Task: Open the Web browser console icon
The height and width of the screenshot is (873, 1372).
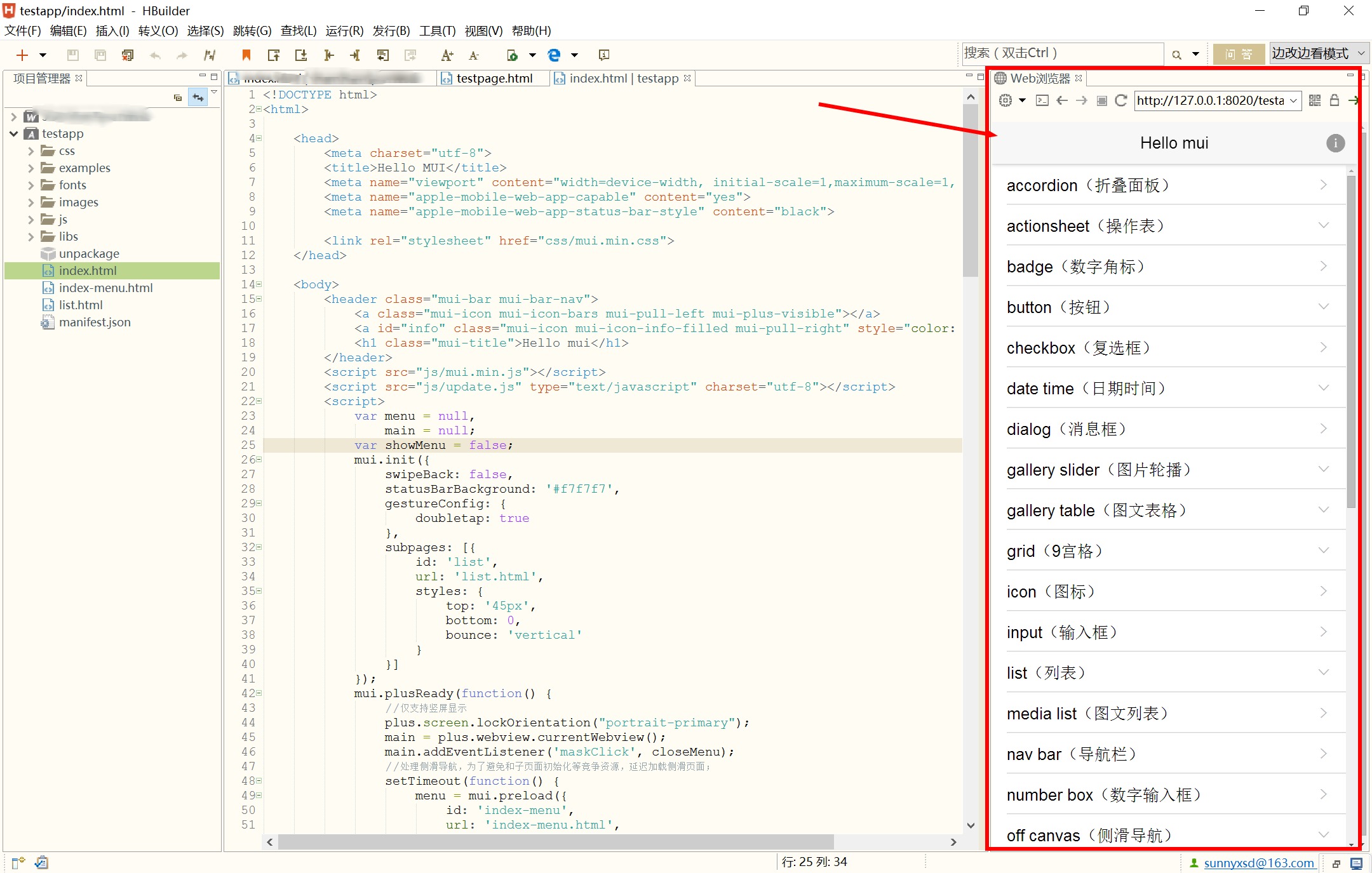Action: (x=1042, y=100)
